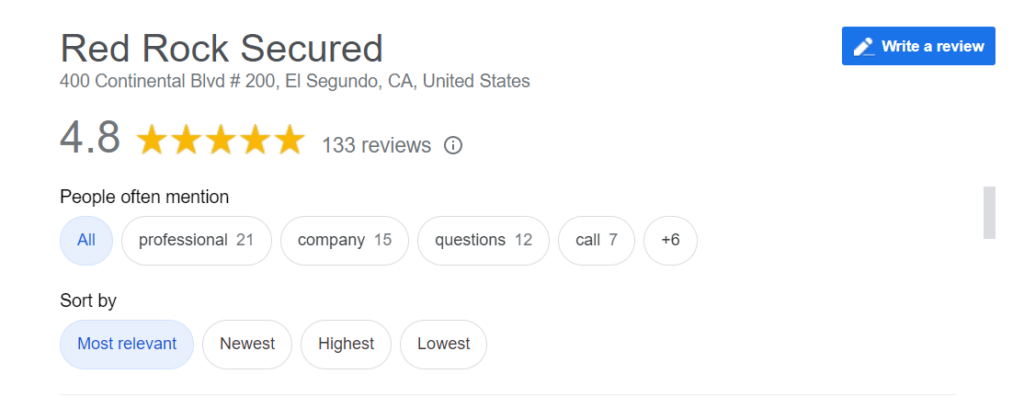Click the vertical scrollbar thumb on the right
1024x408 pixels.
click(989, 212)
